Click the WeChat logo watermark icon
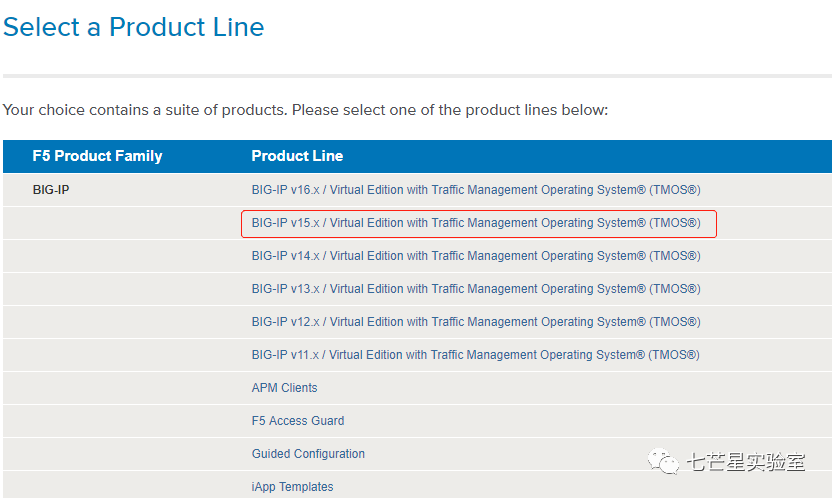Screen dimensions: 832x498 tap(664, 461)
